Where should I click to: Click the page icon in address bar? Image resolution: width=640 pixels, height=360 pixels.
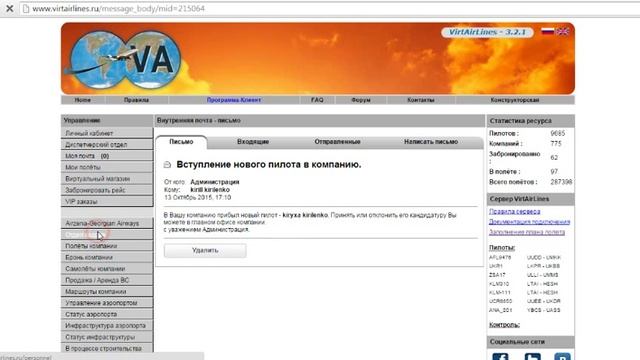point(26,9)
